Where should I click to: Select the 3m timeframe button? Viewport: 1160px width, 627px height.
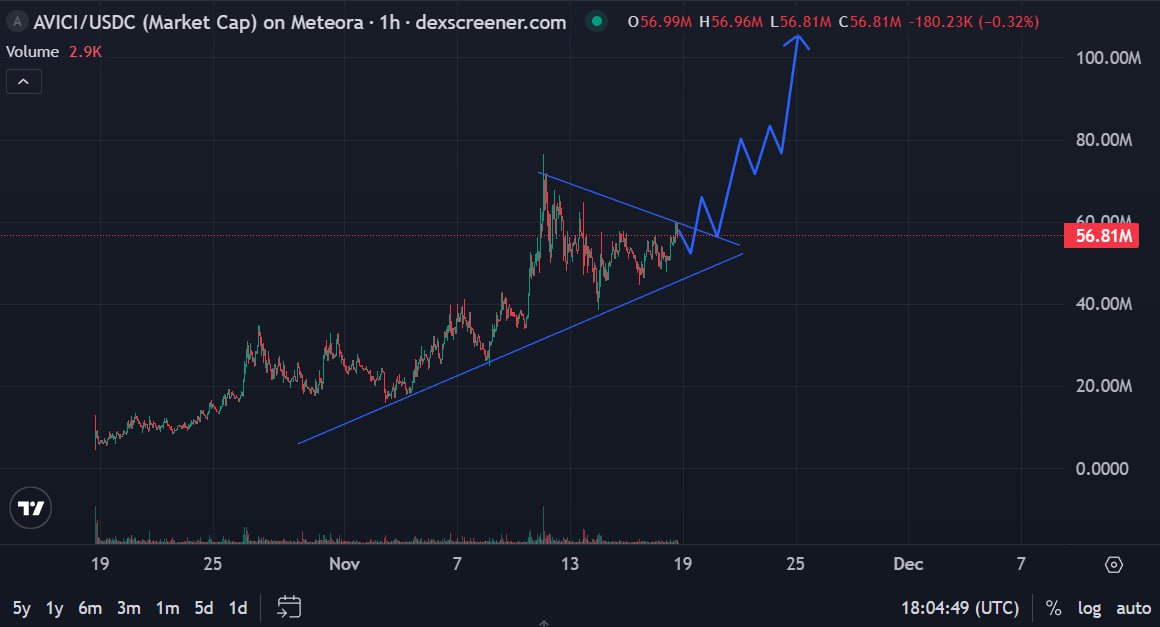coord(128,607)
